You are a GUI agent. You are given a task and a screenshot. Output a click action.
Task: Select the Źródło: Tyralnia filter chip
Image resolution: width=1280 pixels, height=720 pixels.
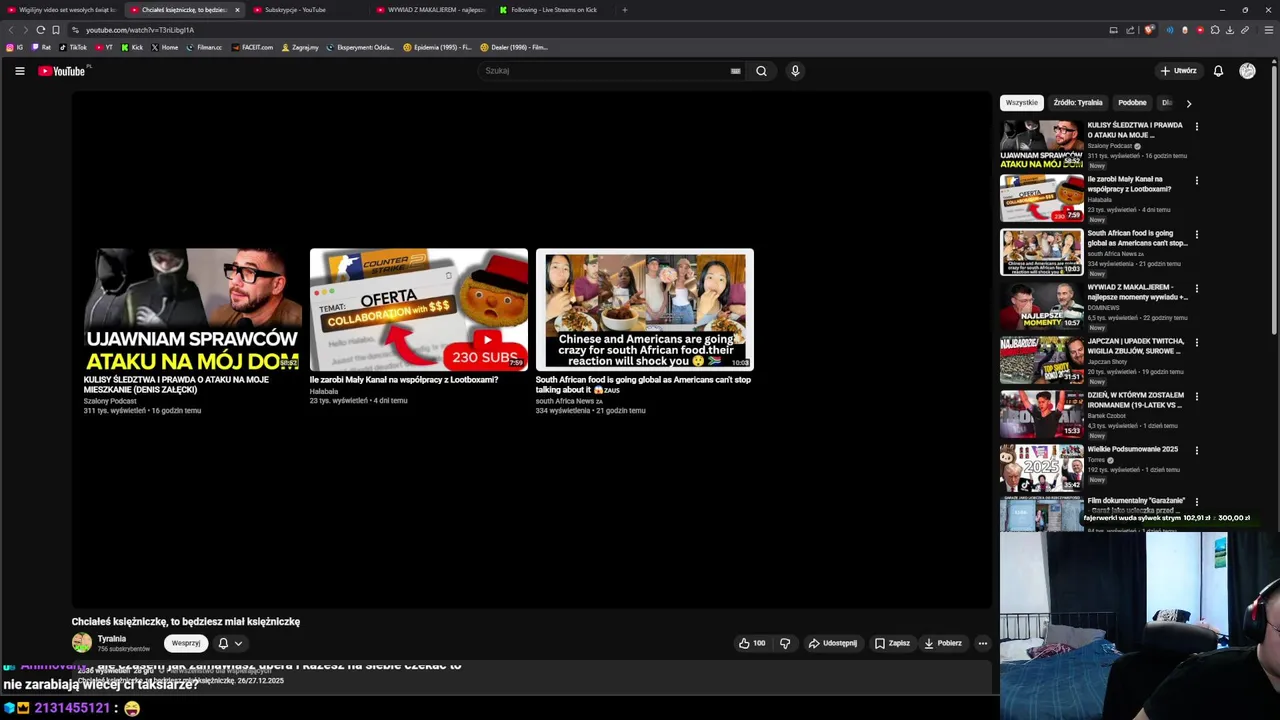click(1078, 103)
